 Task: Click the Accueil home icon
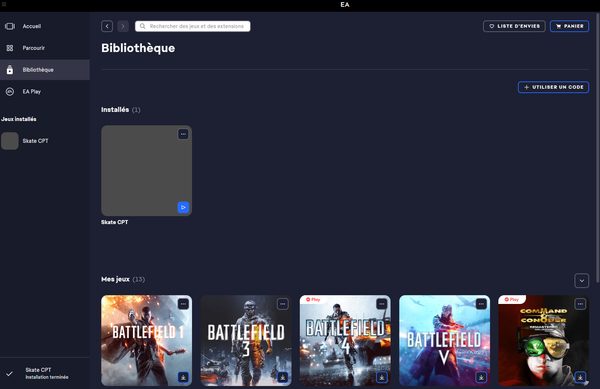click(10, 26)
